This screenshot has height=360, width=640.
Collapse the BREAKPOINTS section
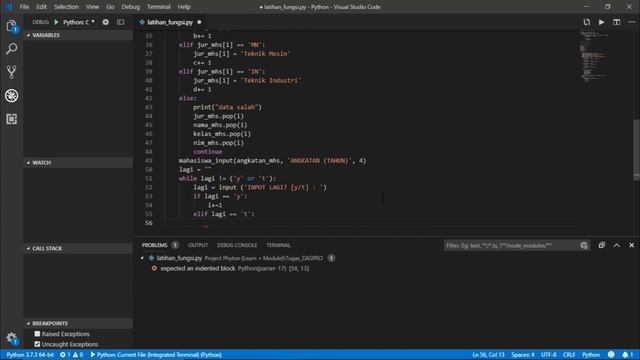pos(78,323)
